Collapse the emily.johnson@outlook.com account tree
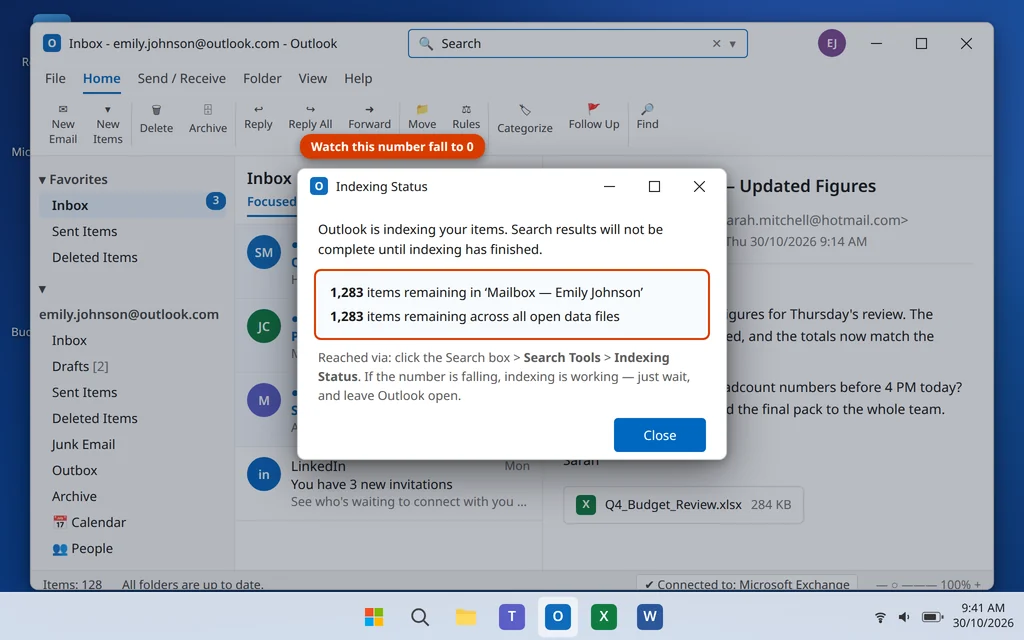Screen dimensions: 1024x640 point(42,289)
